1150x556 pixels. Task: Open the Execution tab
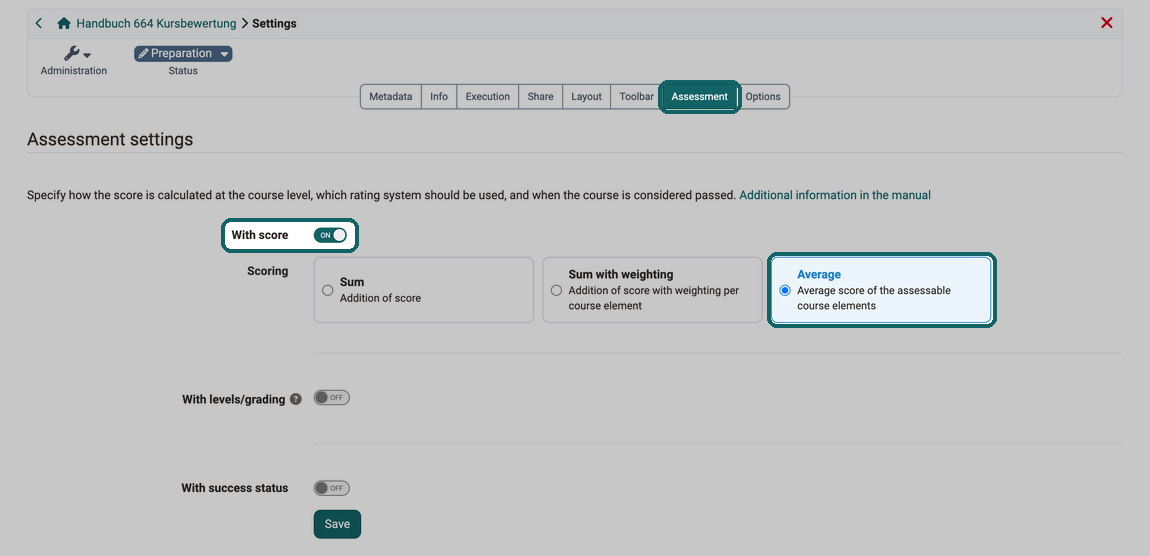point(488,97)
